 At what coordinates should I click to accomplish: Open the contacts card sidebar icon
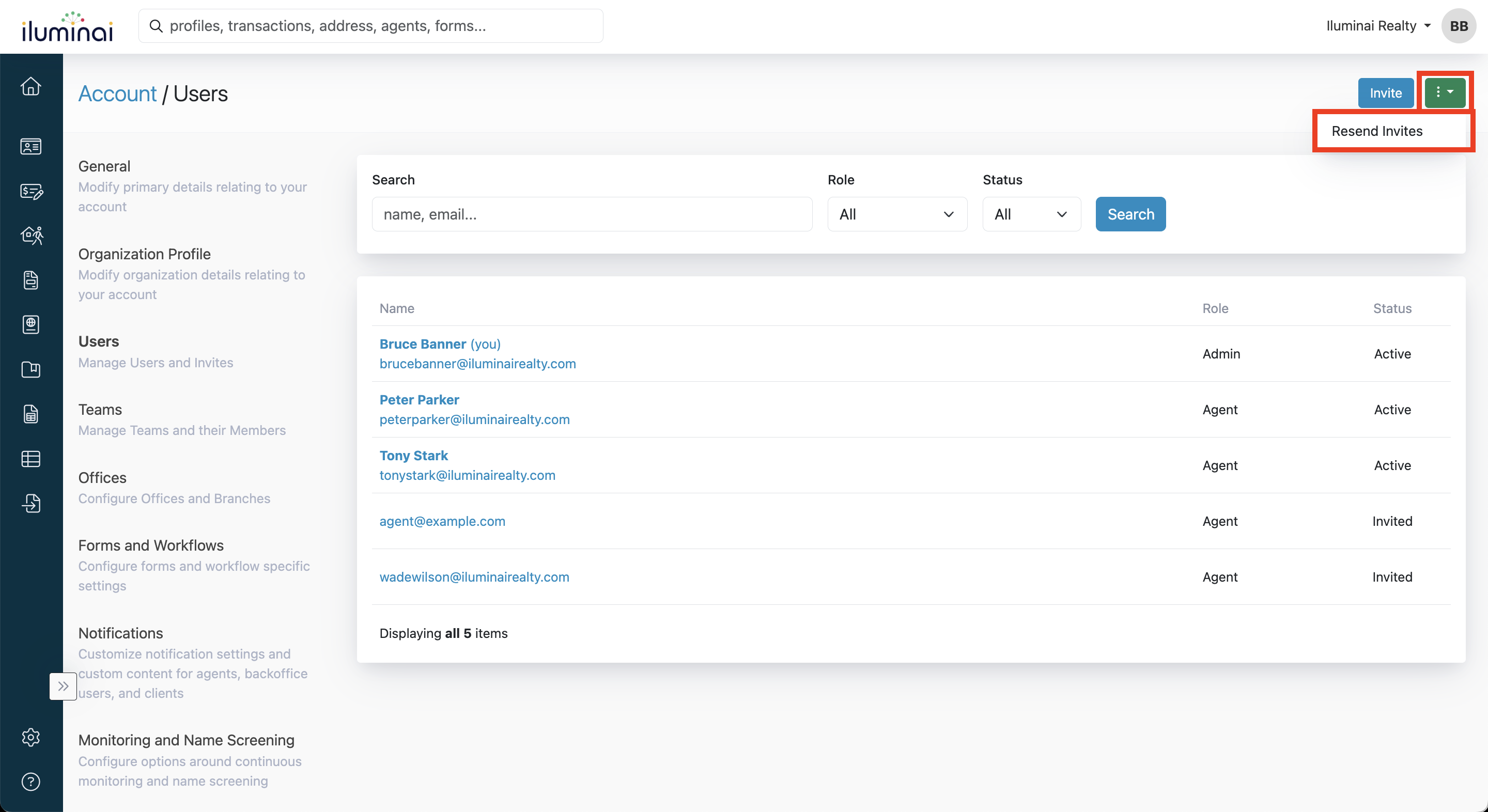click(x=30, y=147)
